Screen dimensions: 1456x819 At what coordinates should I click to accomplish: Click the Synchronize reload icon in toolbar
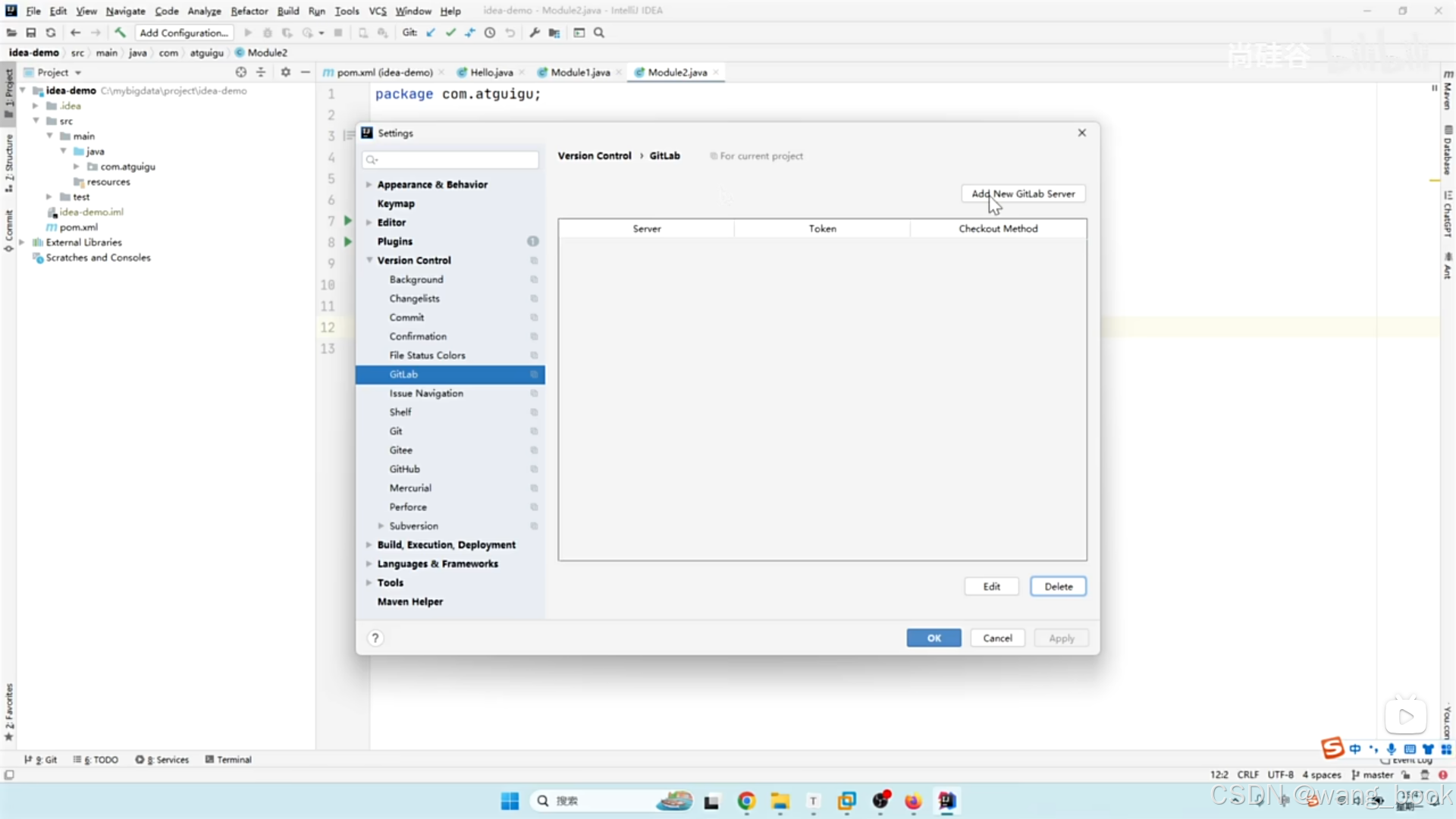point(51,33)
